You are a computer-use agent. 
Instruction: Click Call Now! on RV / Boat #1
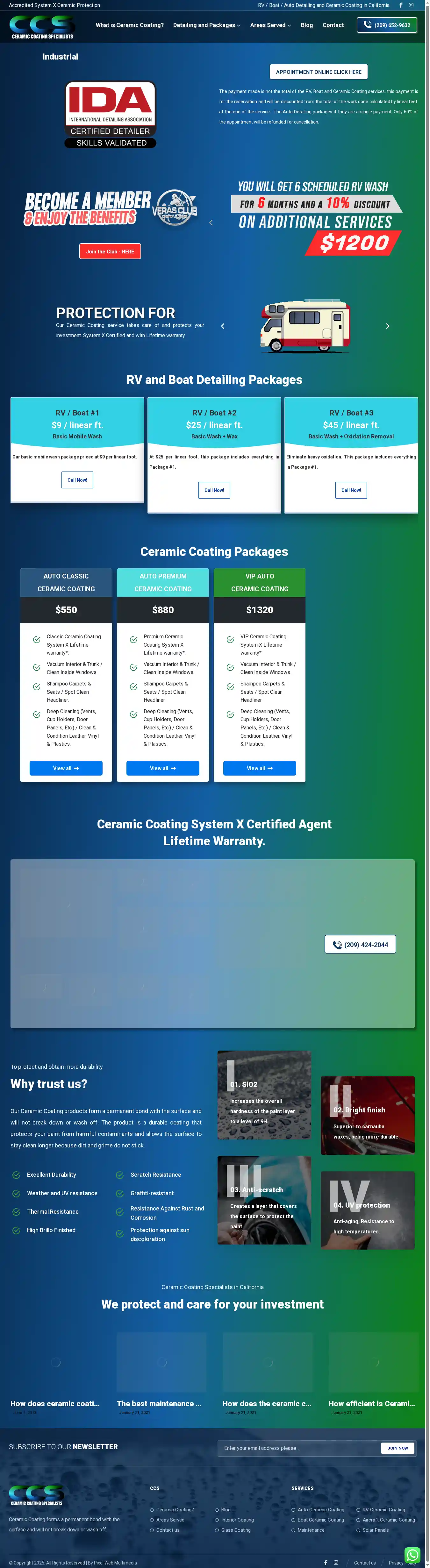[77, 480]
